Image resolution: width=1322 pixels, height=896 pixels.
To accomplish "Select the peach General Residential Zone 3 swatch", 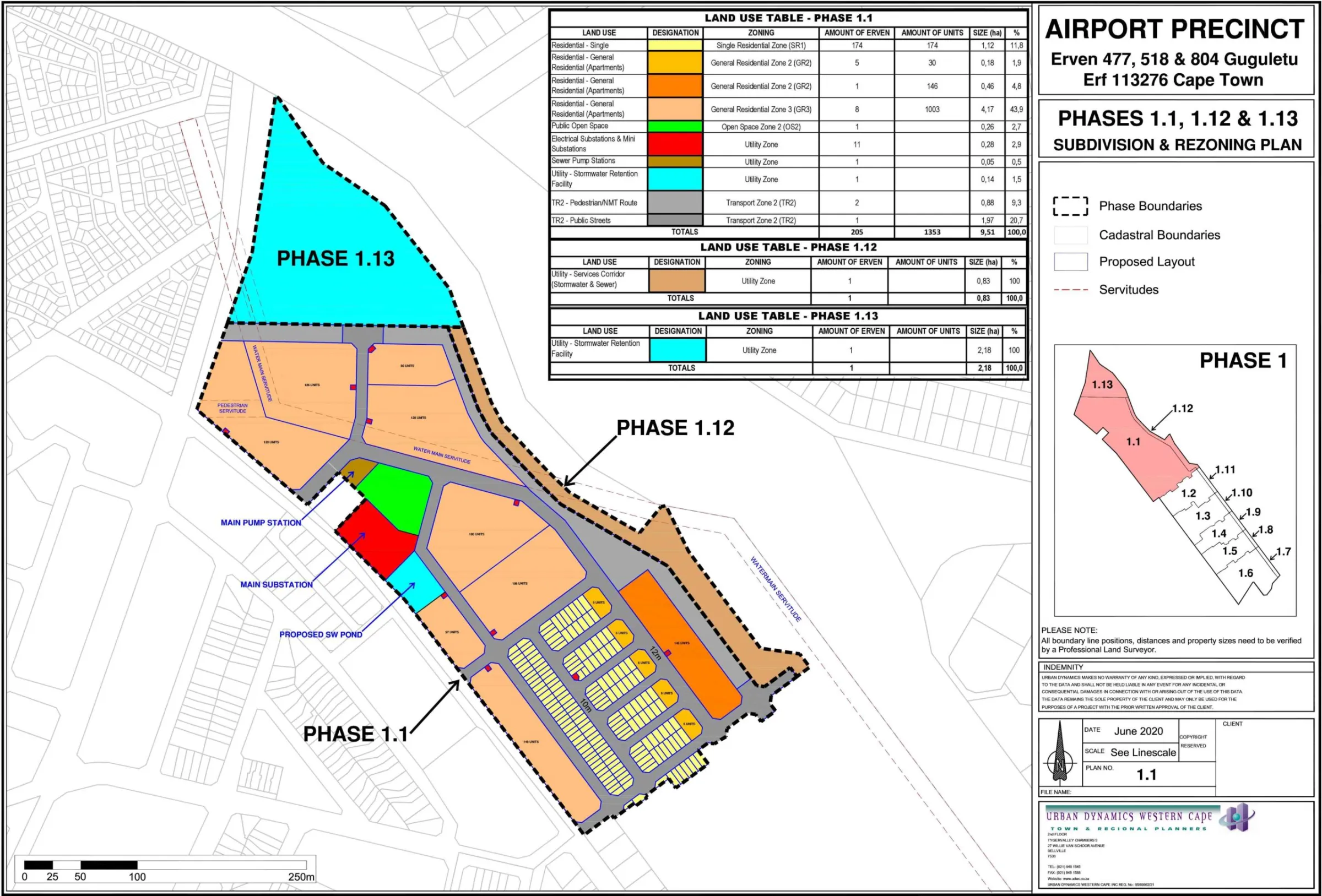I will (x=675, y=109).
